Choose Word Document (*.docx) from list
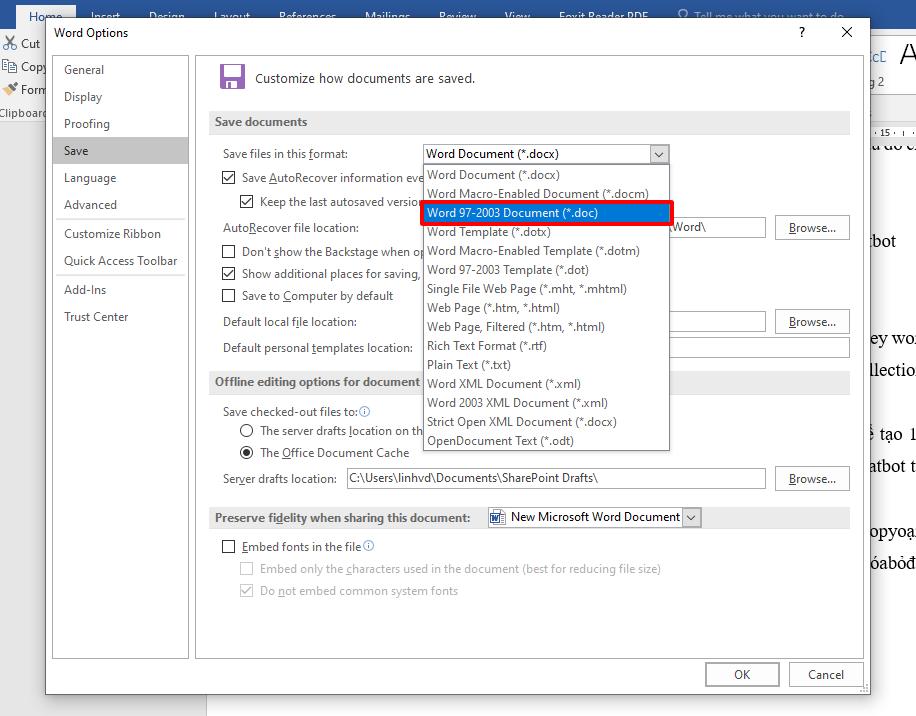This screenshot has width=916, height=716. 546,175
